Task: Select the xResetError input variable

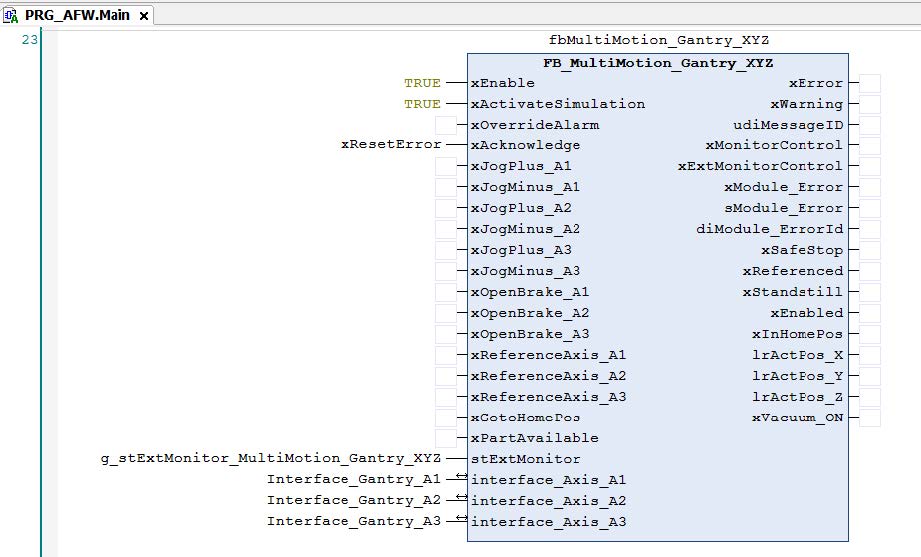Action: tap(391, 145)
